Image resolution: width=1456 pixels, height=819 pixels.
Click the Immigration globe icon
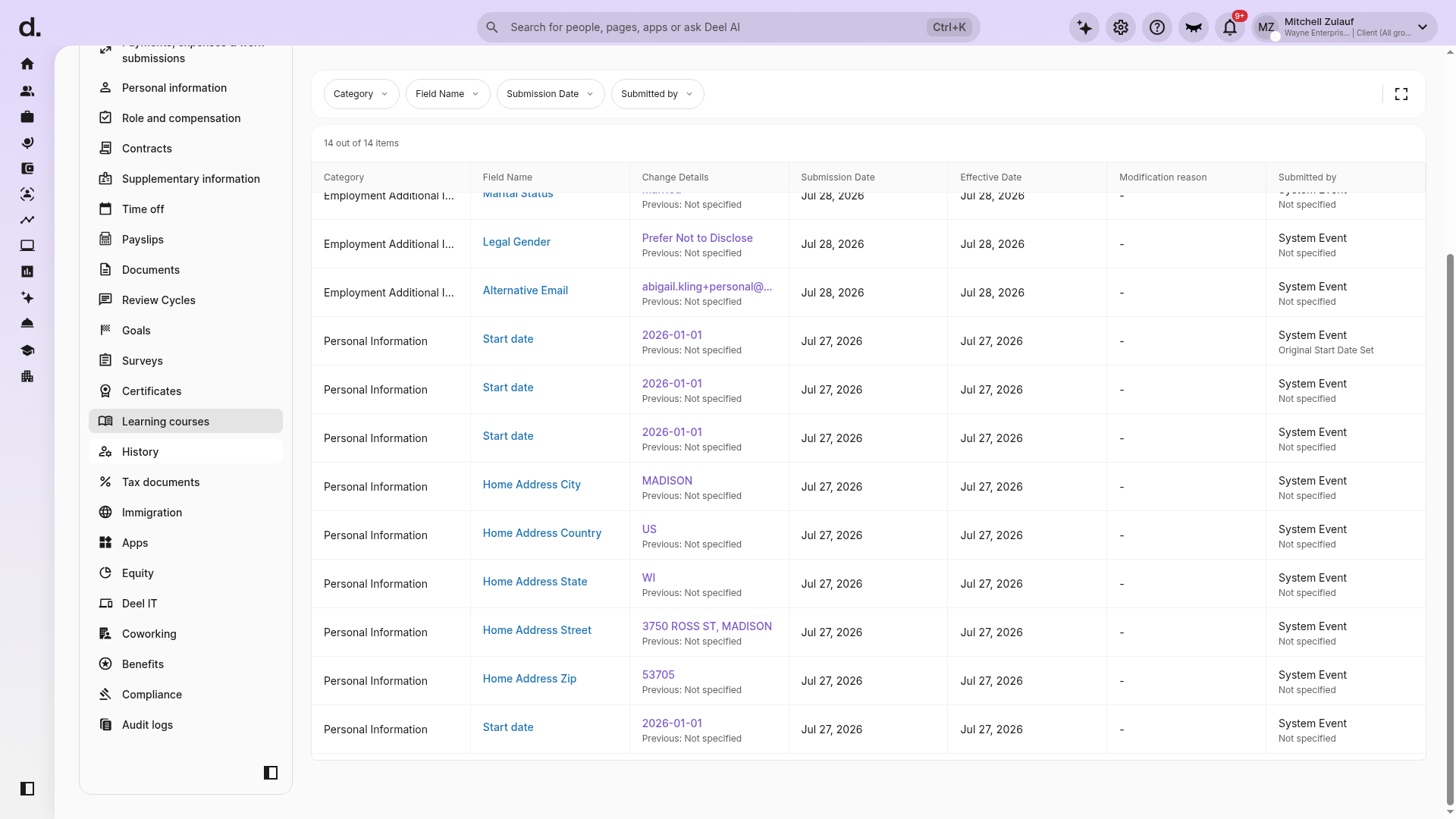coord(105,513)
